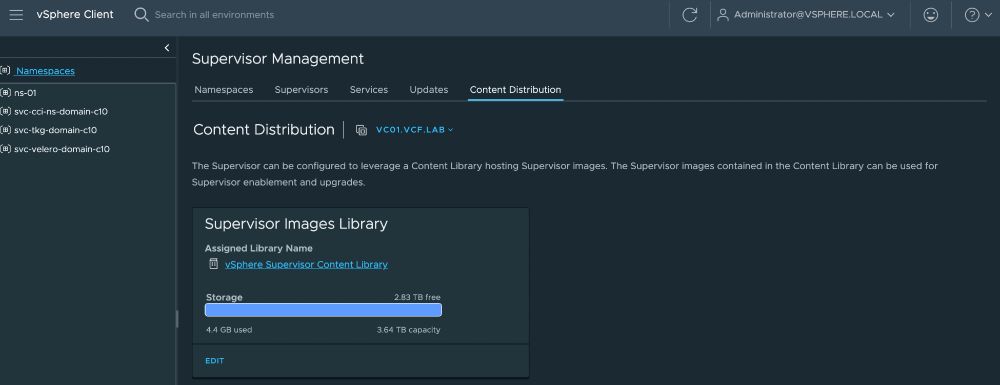1000x385 pixels.
Task: Switch to the Updates tab
Action: pos(429,90)
